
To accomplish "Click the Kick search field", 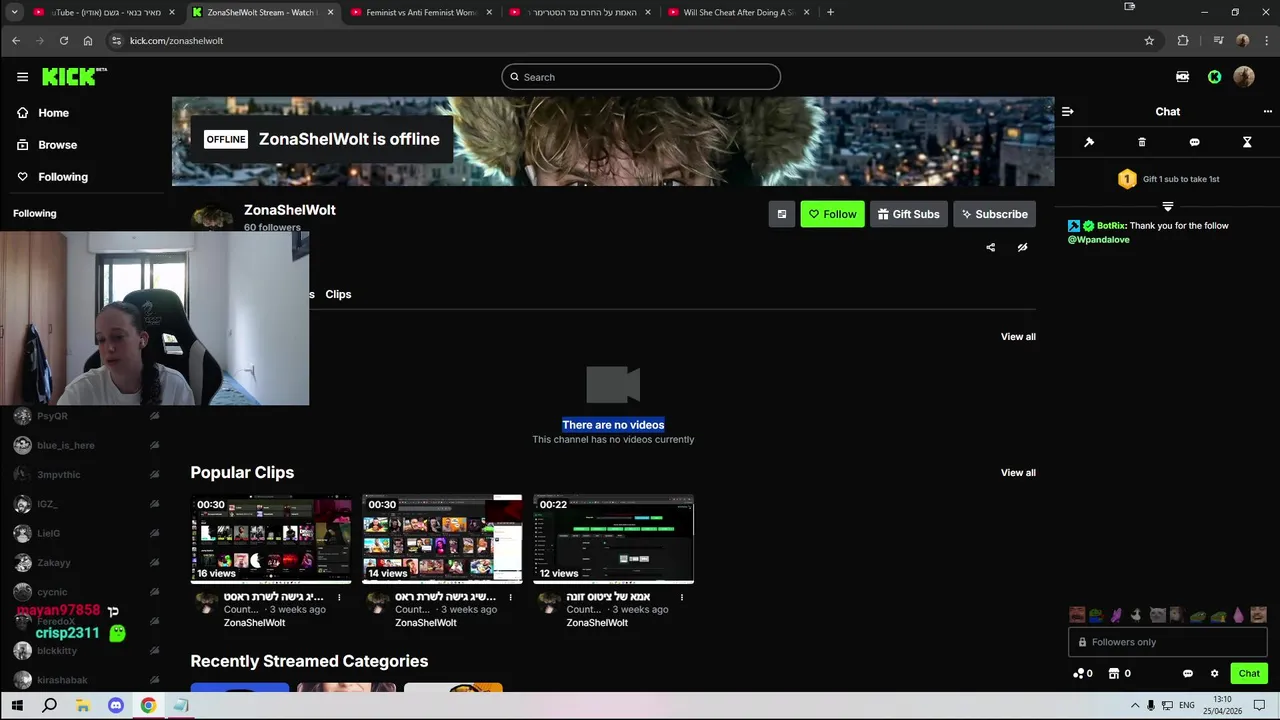I will [x=641, y=77].
